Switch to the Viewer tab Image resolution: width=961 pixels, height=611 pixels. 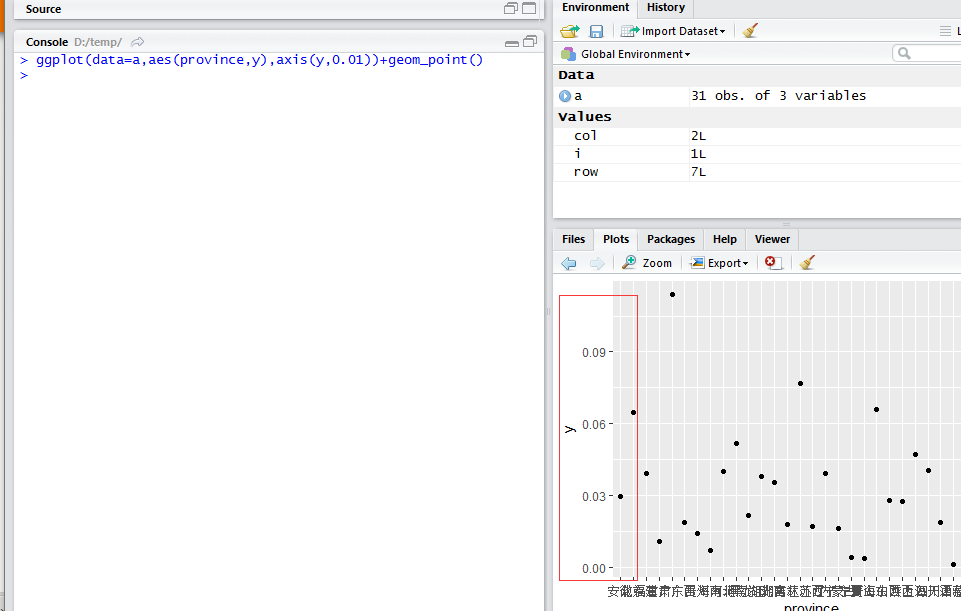click(x=772, y=239)
